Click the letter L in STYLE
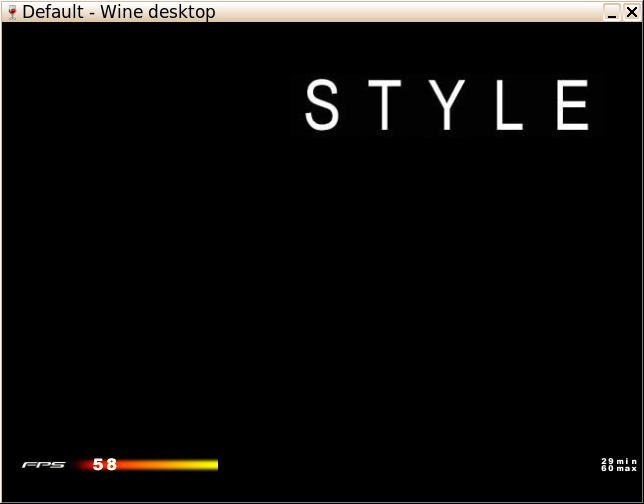This screenshot has height=504, width=644. point(509,106)
